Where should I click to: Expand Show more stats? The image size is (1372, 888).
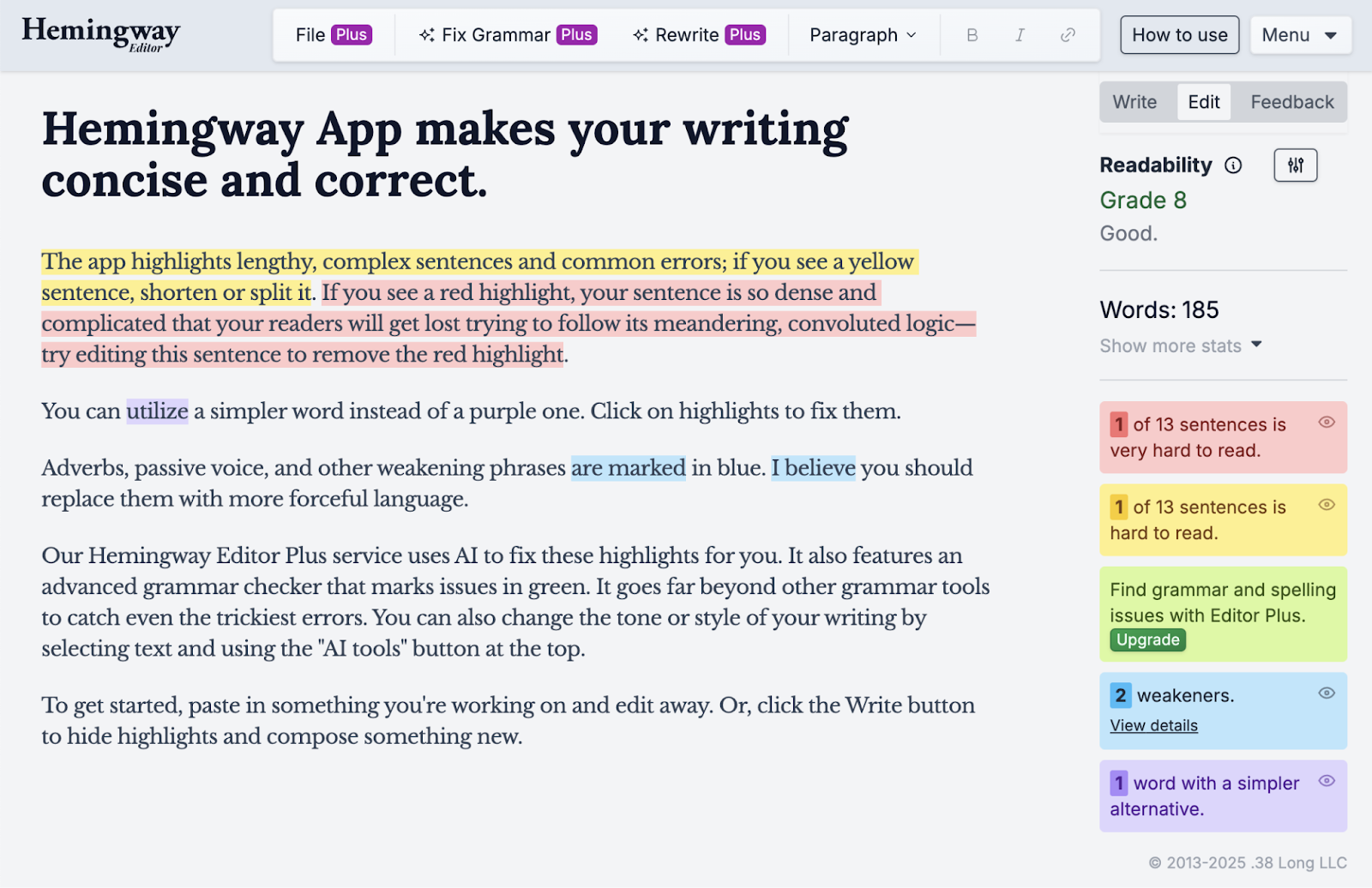pyautogui.click(x=1181, y=345)
